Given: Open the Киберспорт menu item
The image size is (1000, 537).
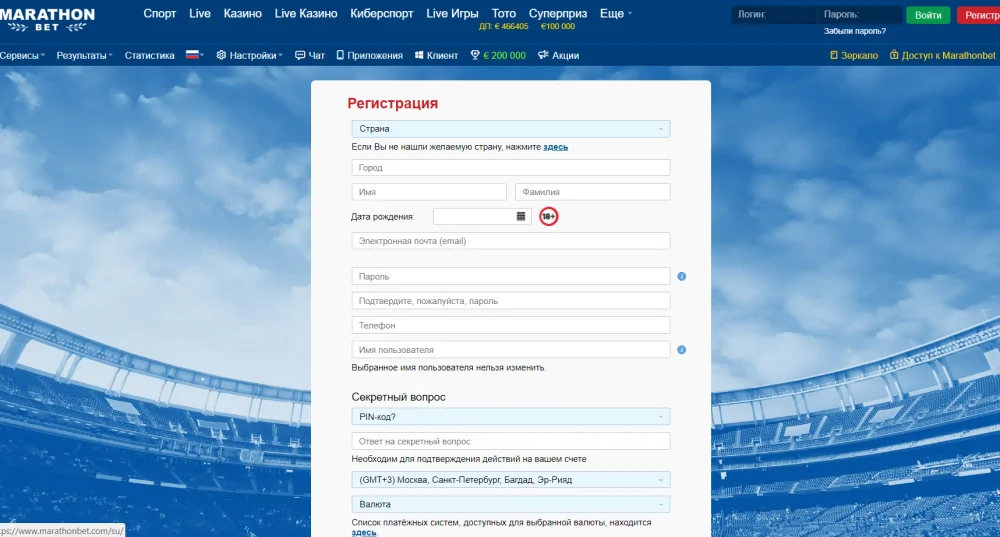Looking at the screenshot, I should (382, 14).
